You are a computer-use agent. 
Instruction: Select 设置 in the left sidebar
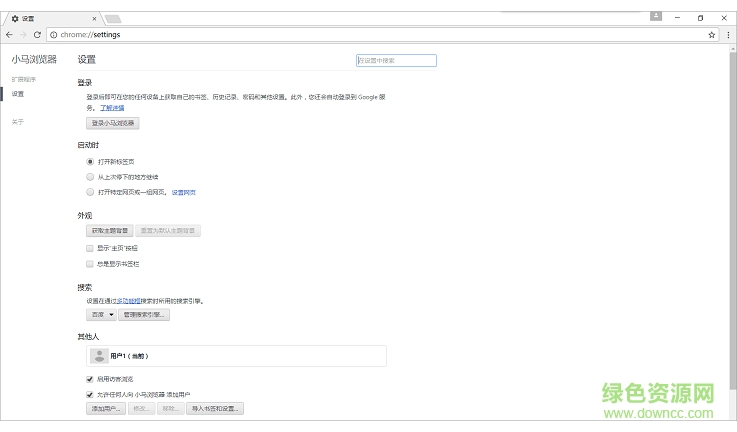(x=18, y=94)
